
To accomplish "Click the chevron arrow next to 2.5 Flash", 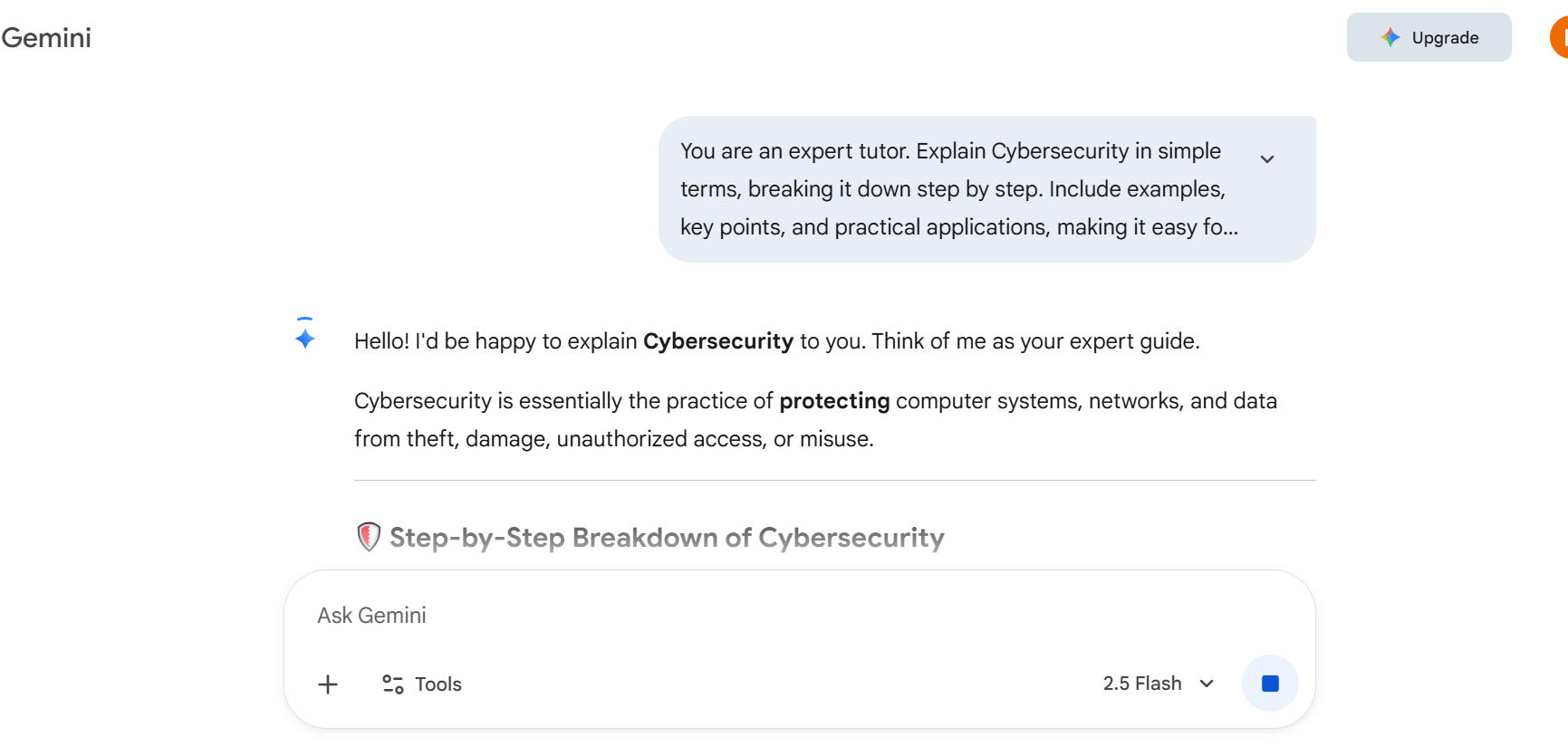I will point(1207,684).
